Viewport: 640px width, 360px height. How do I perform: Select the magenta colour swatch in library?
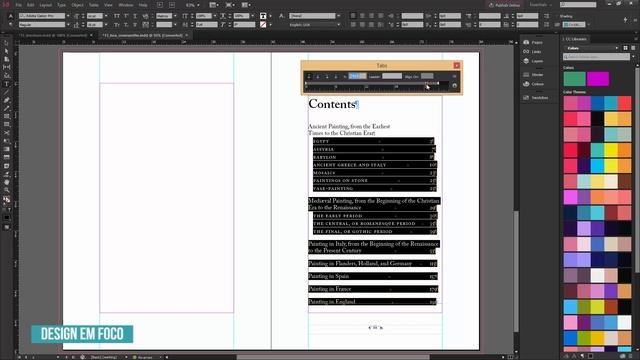pyautogui.click(x=598, y=78)
